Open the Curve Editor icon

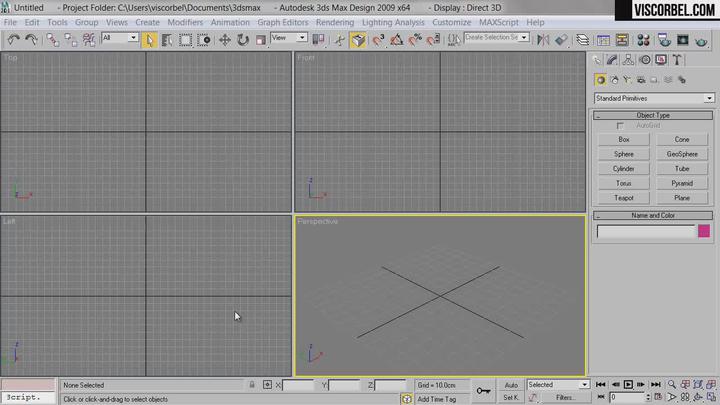pyautogui.click(x=603, y=40)
